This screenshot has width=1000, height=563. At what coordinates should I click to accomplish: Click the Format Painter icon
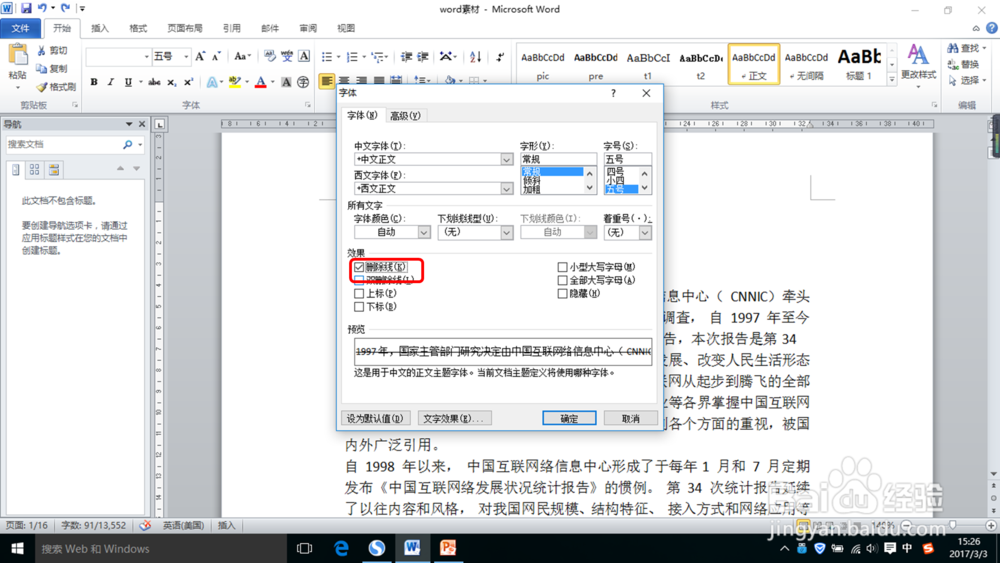(41, 86)
